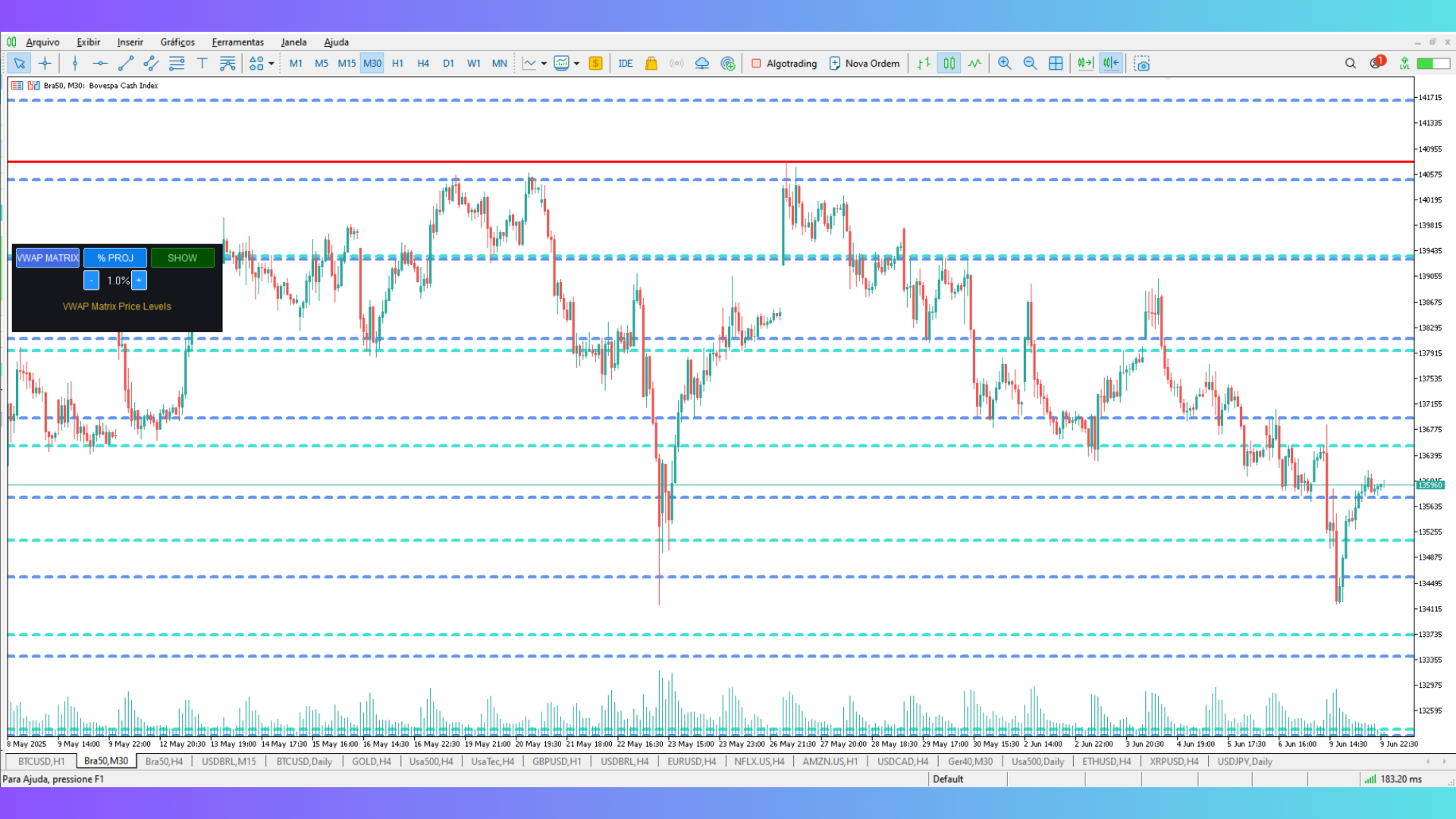Open the search magnifier icon
Screen dimensions: 1456x819
(1351, 64)
